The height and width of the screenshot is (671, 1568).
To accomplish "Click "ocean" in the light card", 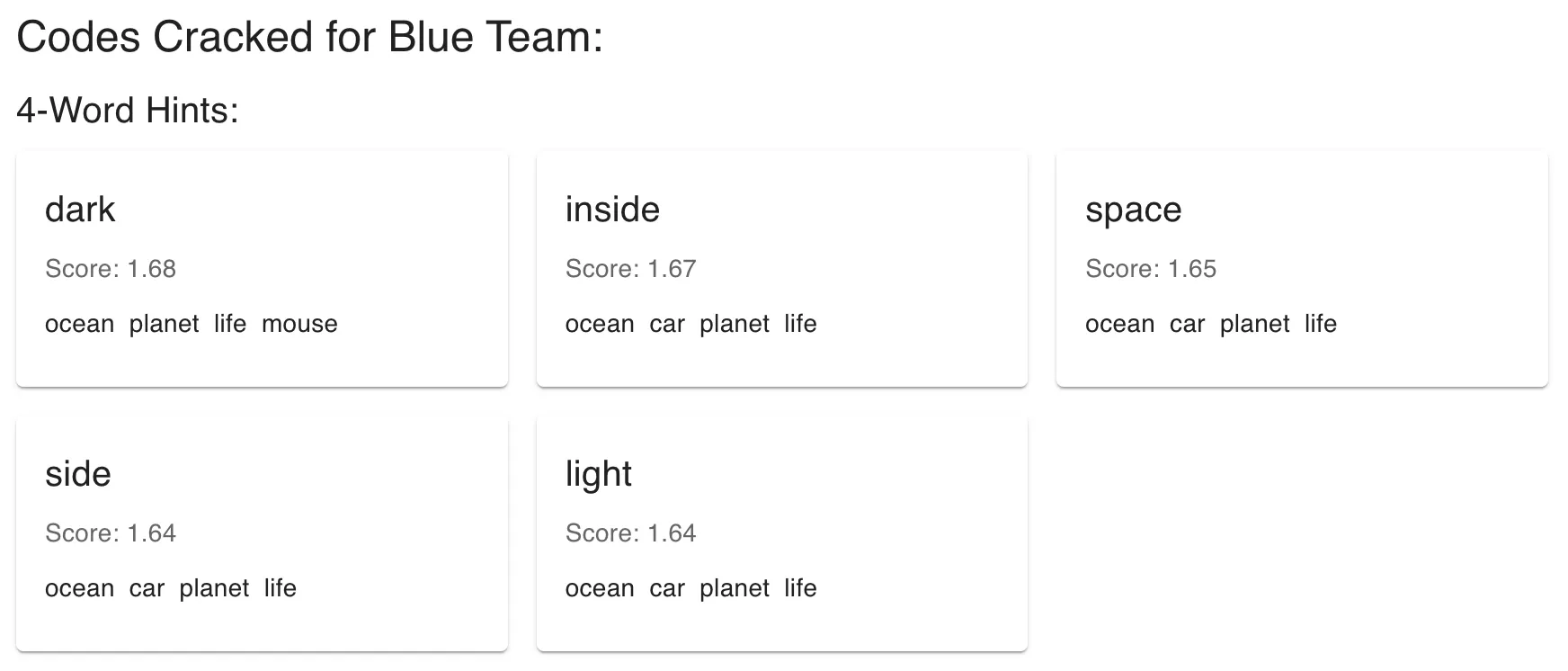I will pos(600,588).
